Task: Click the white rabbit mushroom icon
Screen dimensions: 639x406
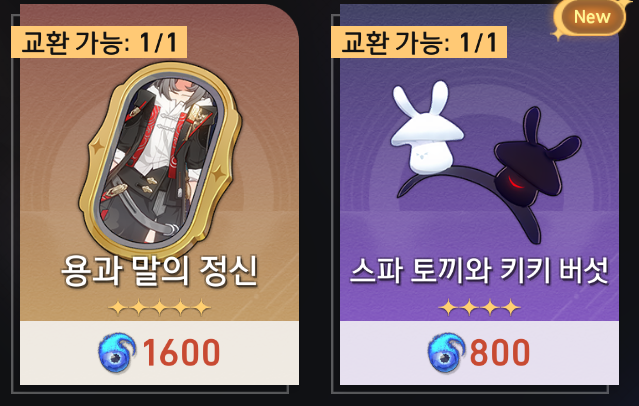Action: [427, 128]
